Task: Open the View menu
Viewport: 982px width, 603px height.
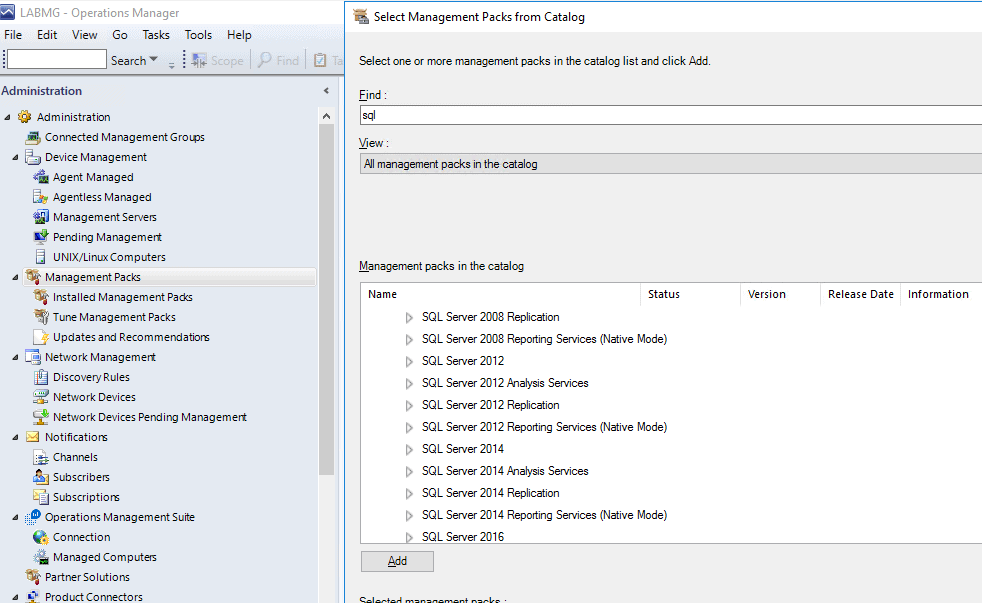Action: coord(84,35)
